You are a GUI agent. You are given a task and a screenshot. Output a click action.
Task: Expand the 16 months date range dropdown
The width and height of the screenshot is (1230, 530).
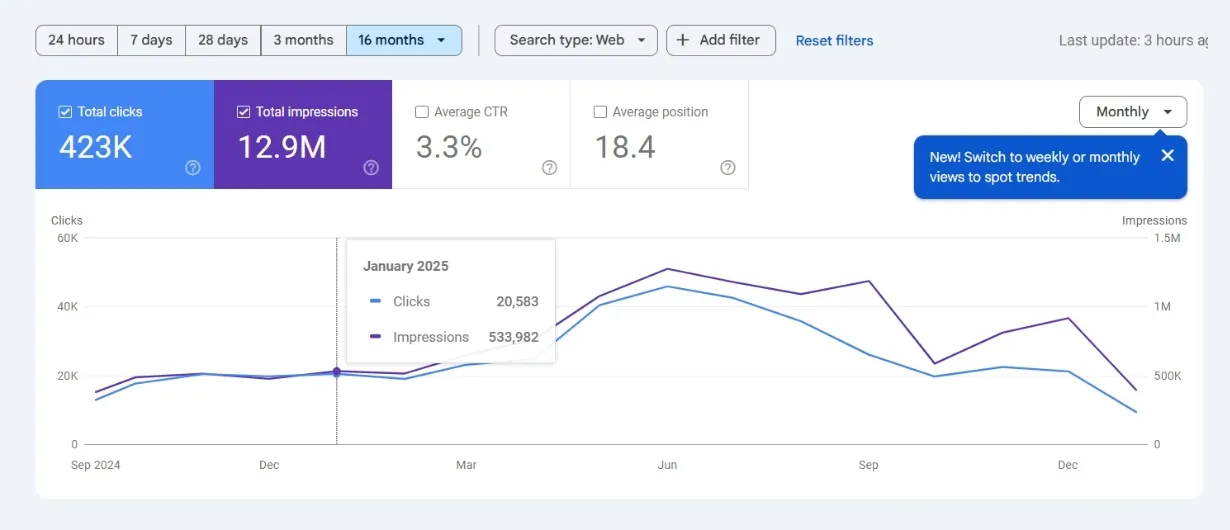(404, 40)
